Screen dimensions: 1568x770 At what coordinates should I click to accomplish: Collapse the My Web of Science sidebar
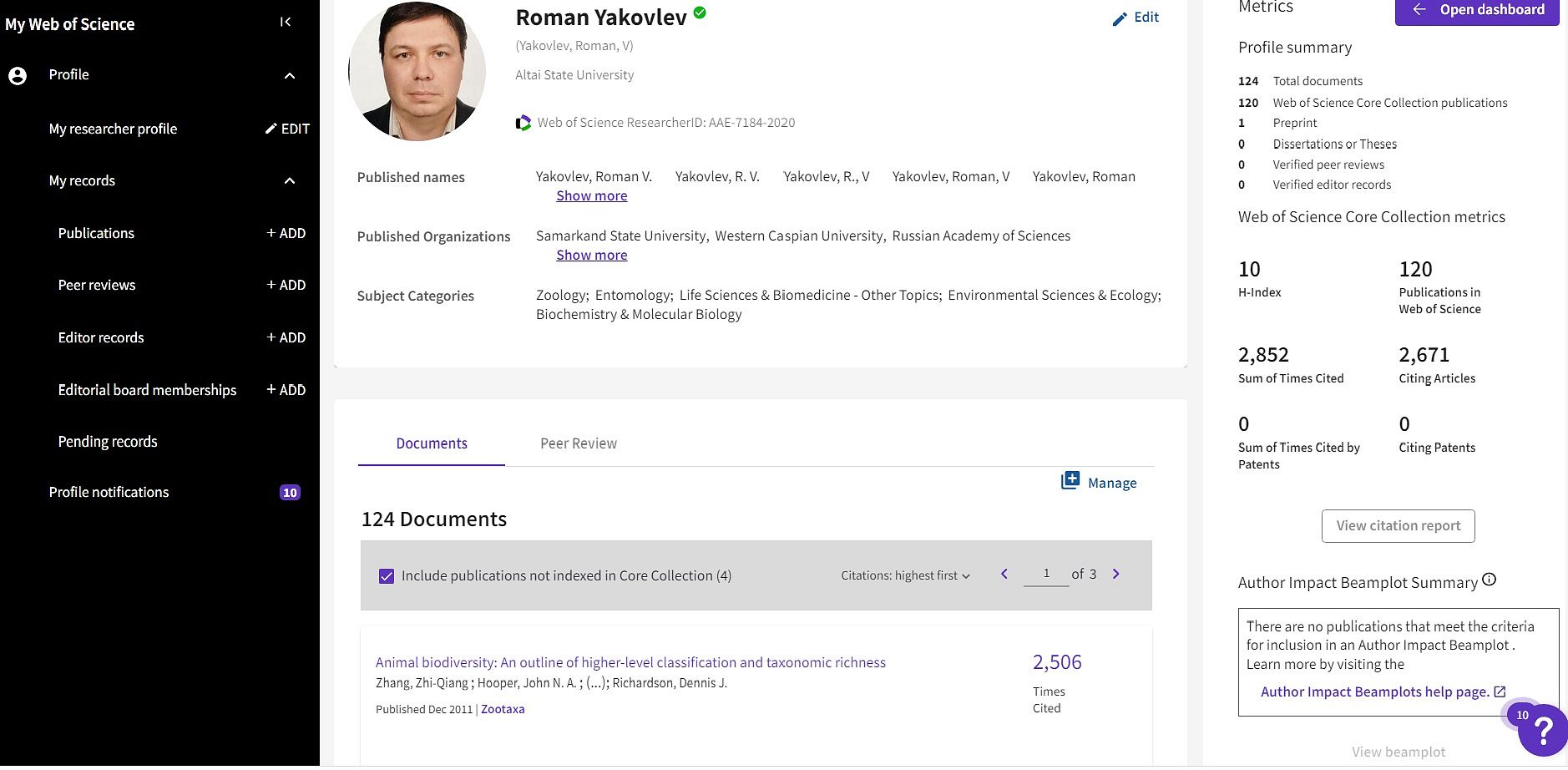(x=285, y=23)
